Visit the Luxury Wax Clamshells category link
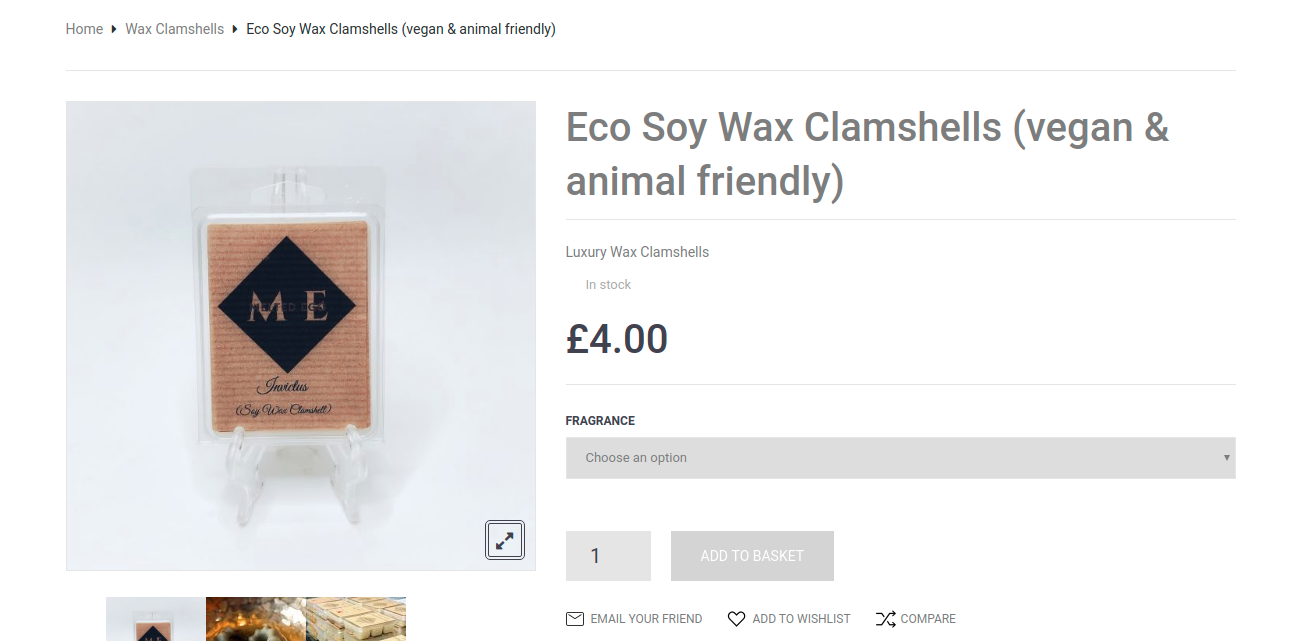 tap(637, 252)
